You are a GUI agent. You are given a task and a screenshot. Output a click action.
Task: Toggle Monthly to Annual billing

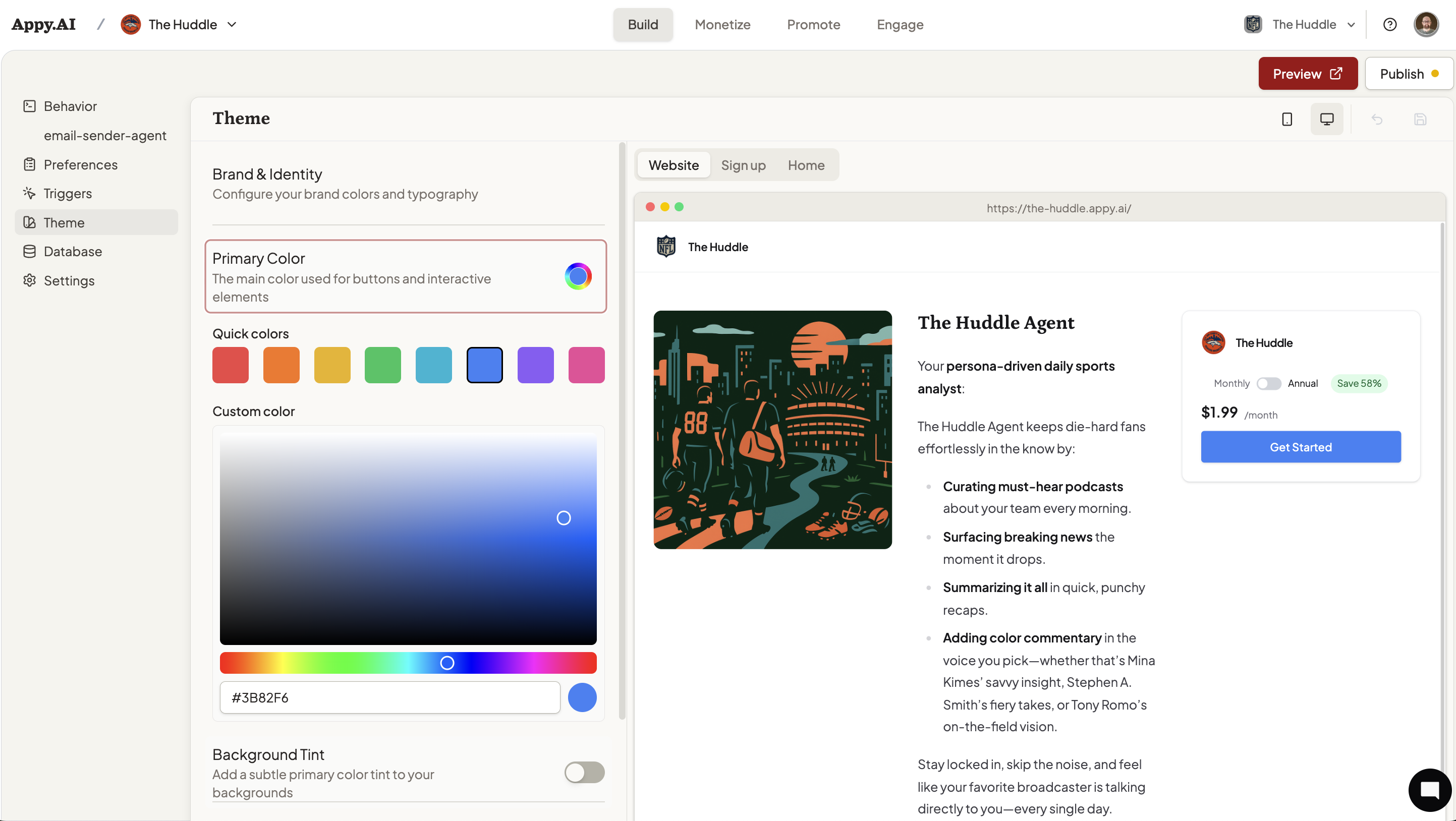click(1268, 384)
